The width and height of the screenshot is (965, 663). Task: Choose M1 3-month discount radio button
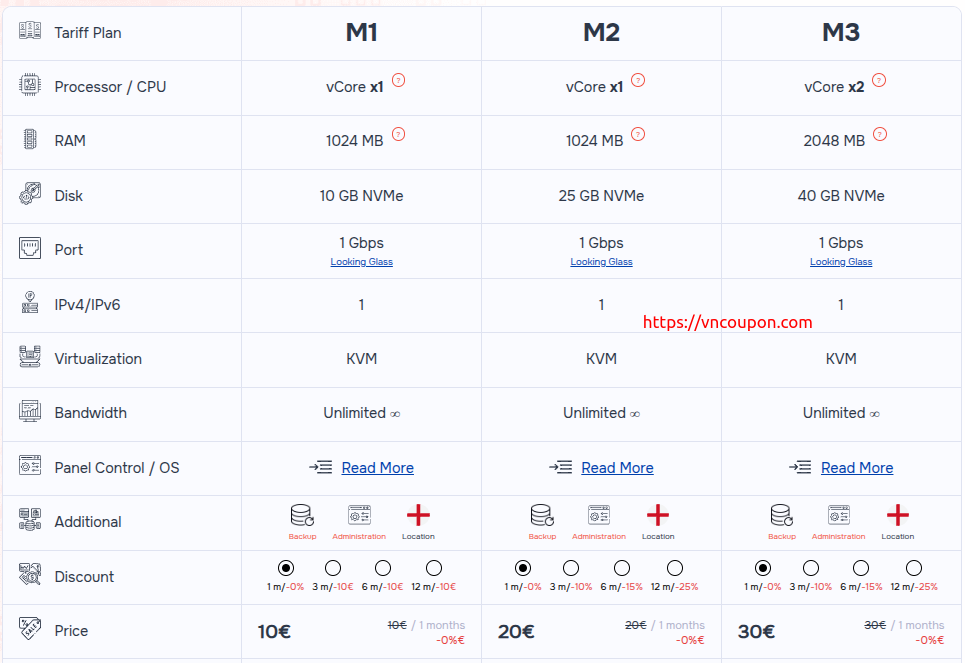pos(332,568)
